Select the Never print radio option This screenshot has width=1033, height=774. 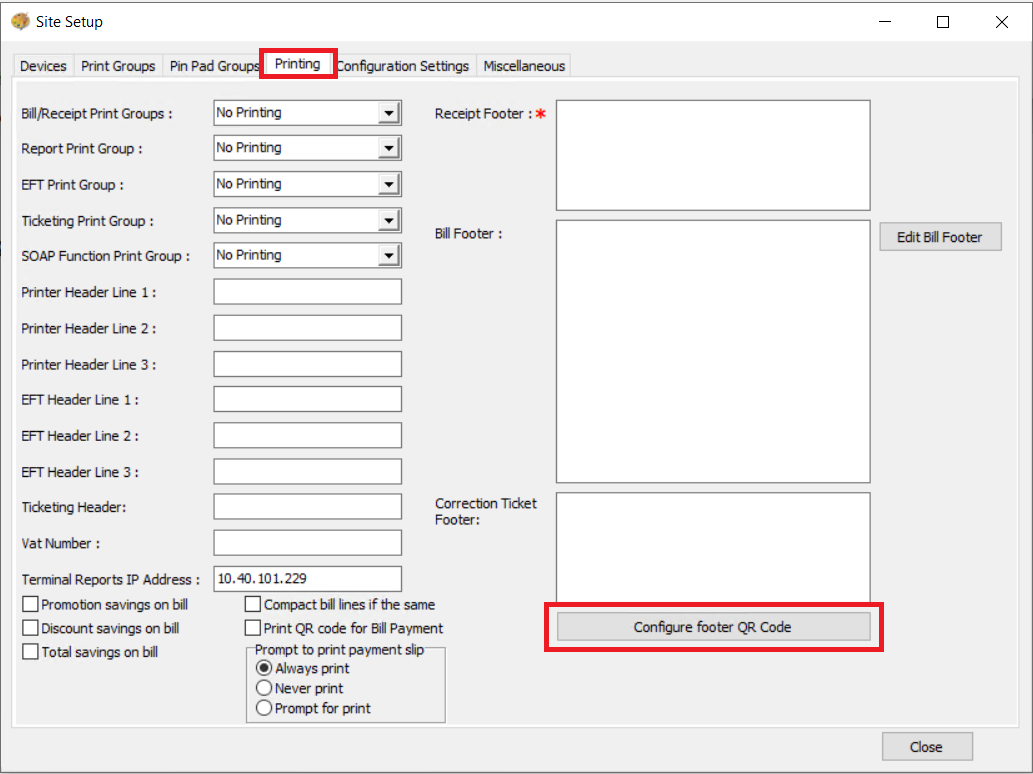pyautogui.click(x=265, y=688)
